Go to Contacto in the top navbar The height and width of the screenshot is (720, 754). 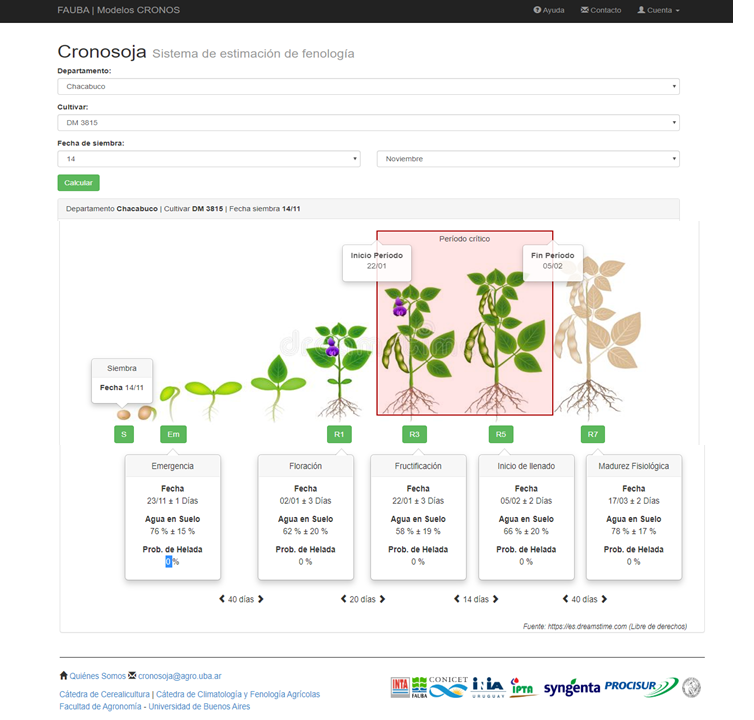pyautogui.click(x=601, y=10)
